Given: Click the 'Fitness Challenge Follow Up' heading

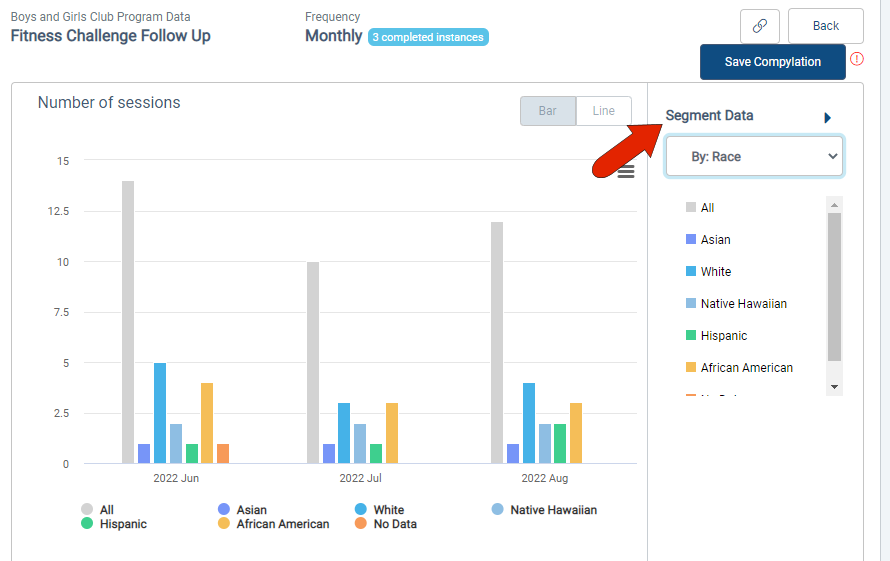Looking at the screenshot, I should [111, 36].
